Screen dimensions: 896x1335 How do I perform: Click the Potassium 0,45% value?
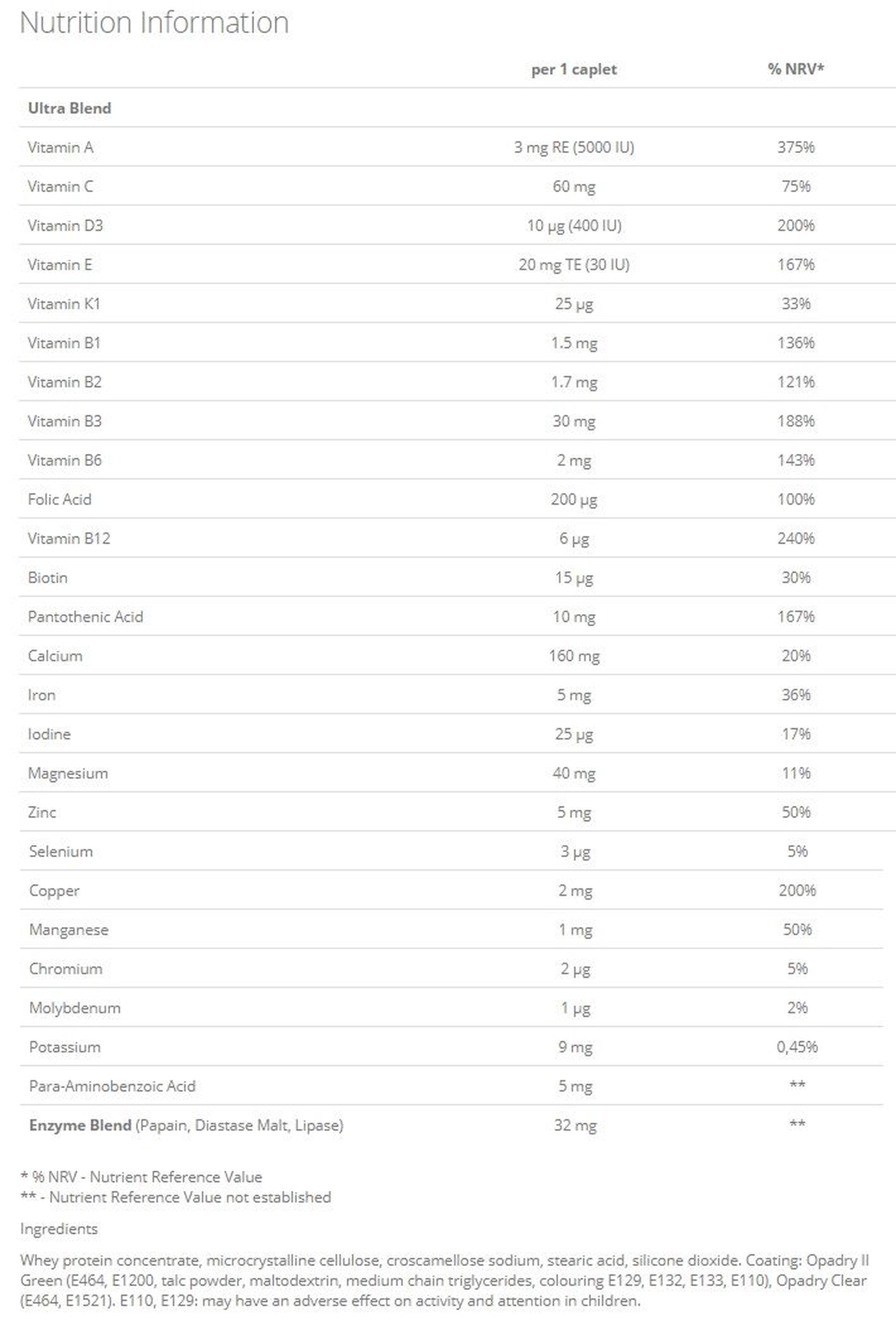point(797,1047)
